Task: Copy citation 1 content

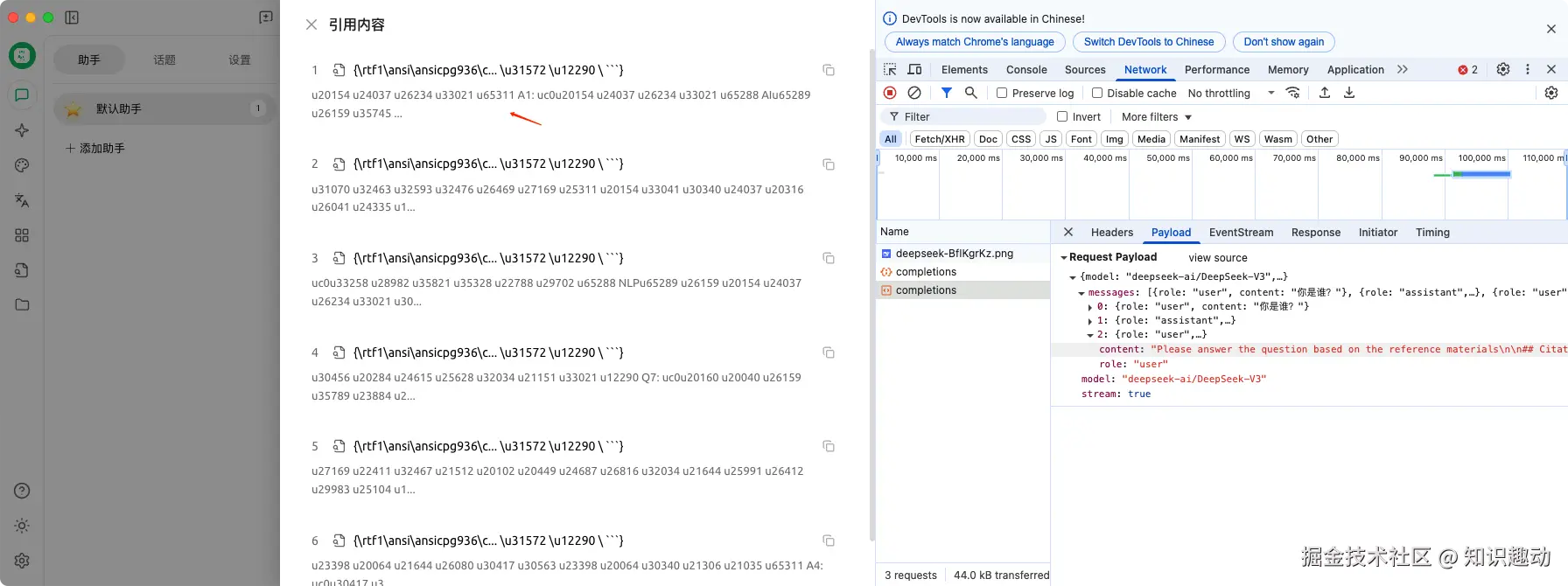Action: 829,70
